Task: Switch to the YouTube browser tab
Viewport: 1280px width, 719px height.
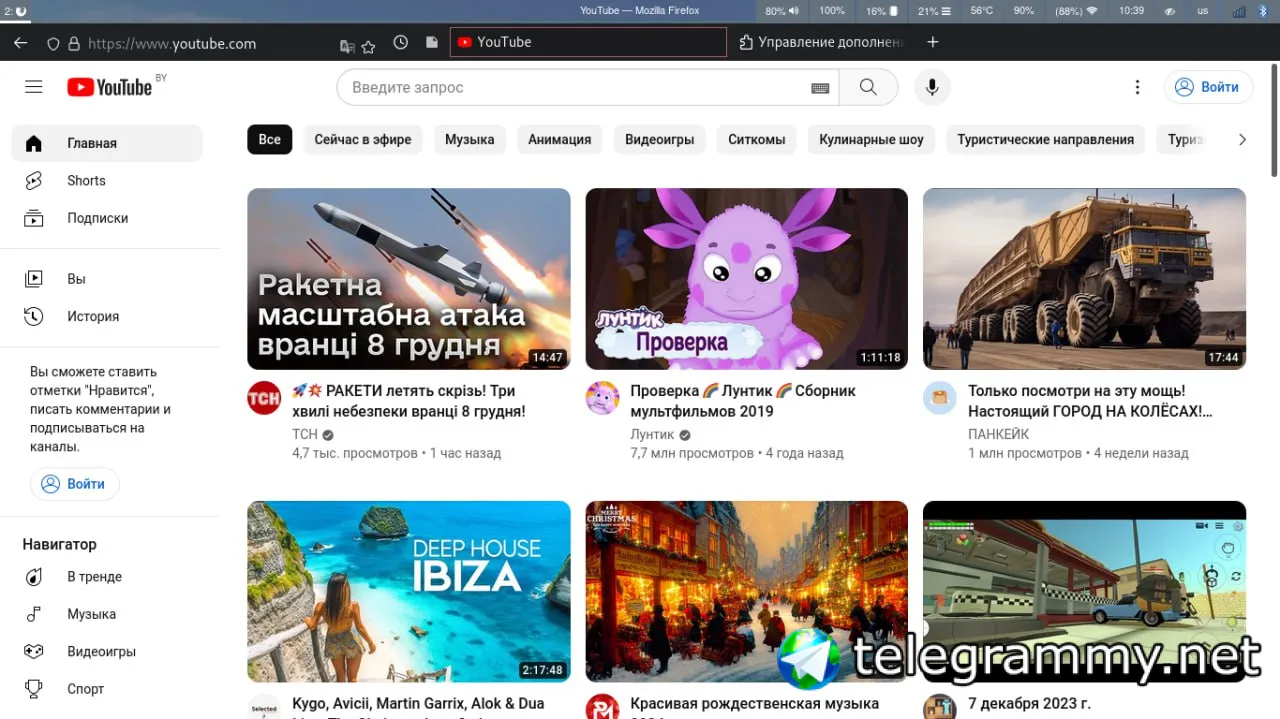Action: coord(588,42)
